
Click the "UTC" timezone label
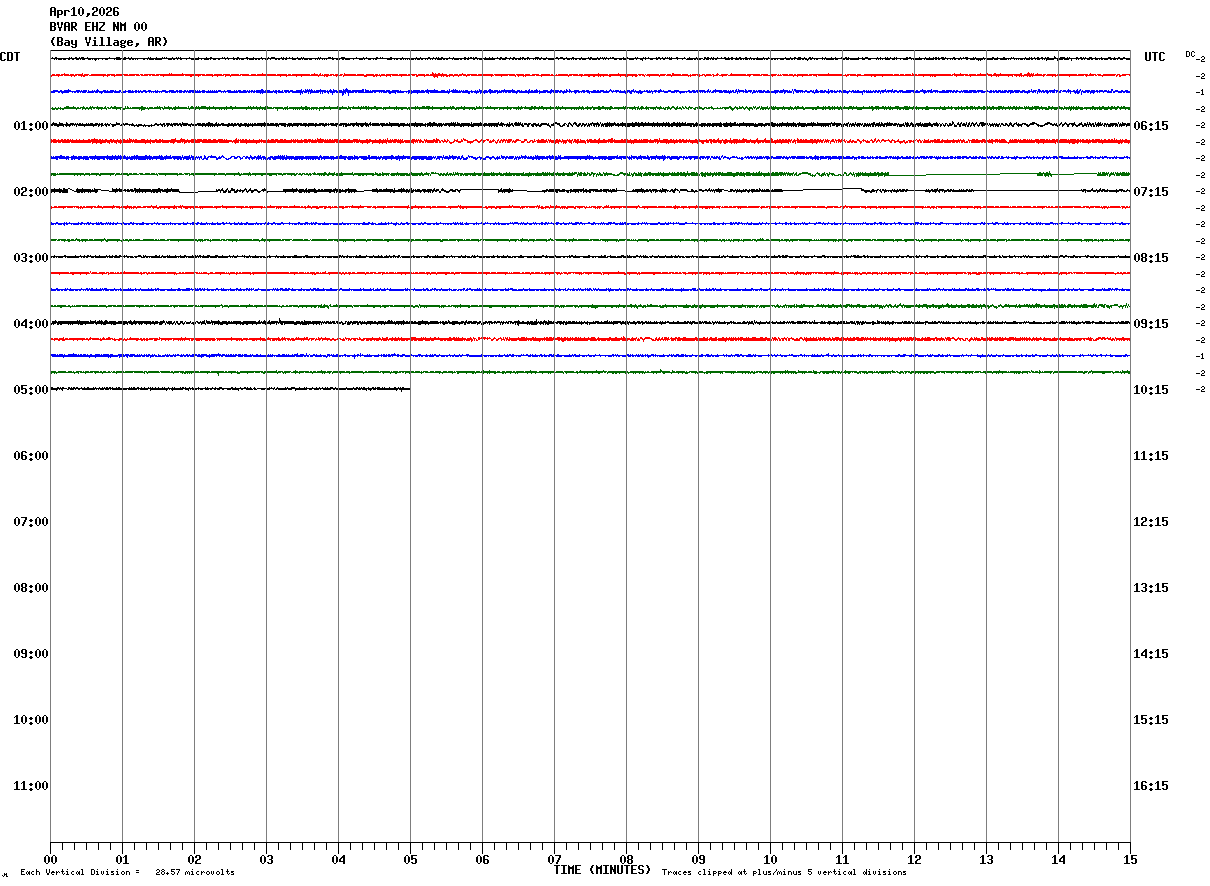[1155, 57]
